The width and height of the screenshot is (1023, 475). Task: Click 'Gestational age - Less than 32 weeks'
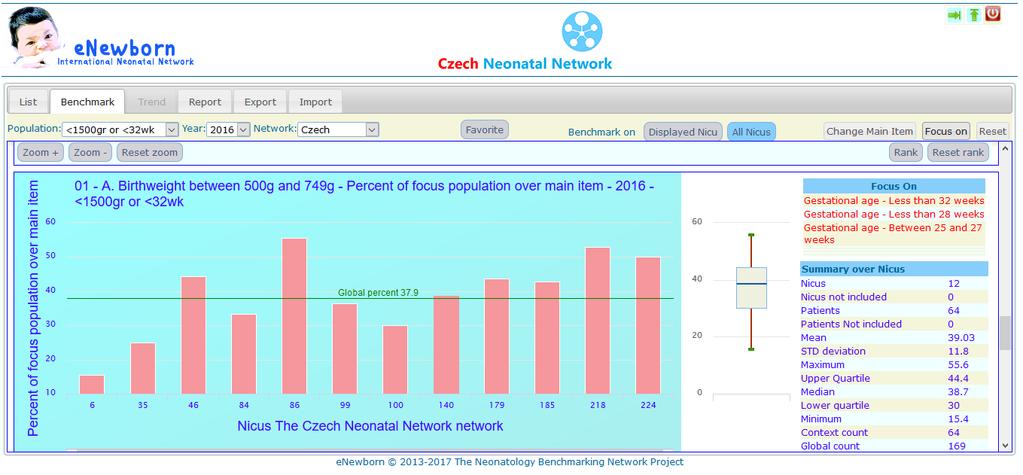click(894, 201)
